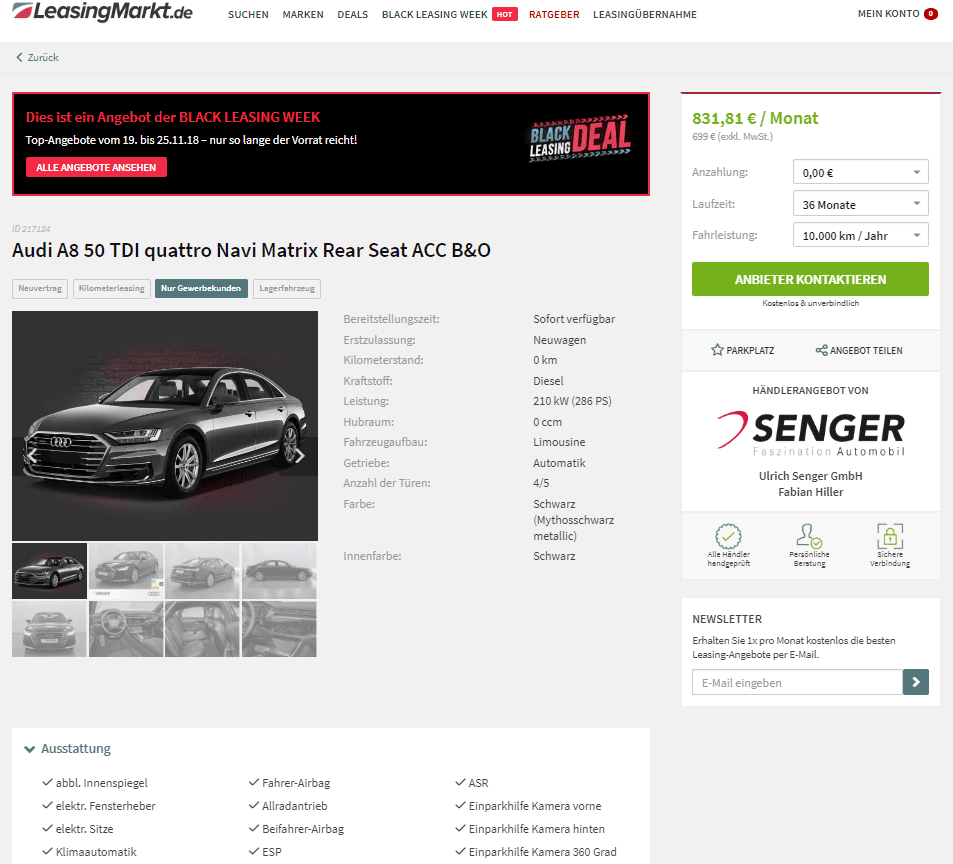
Task: Focus the E-Mail eingeben field
Action: pyautogui.click(x=797, y=682)
